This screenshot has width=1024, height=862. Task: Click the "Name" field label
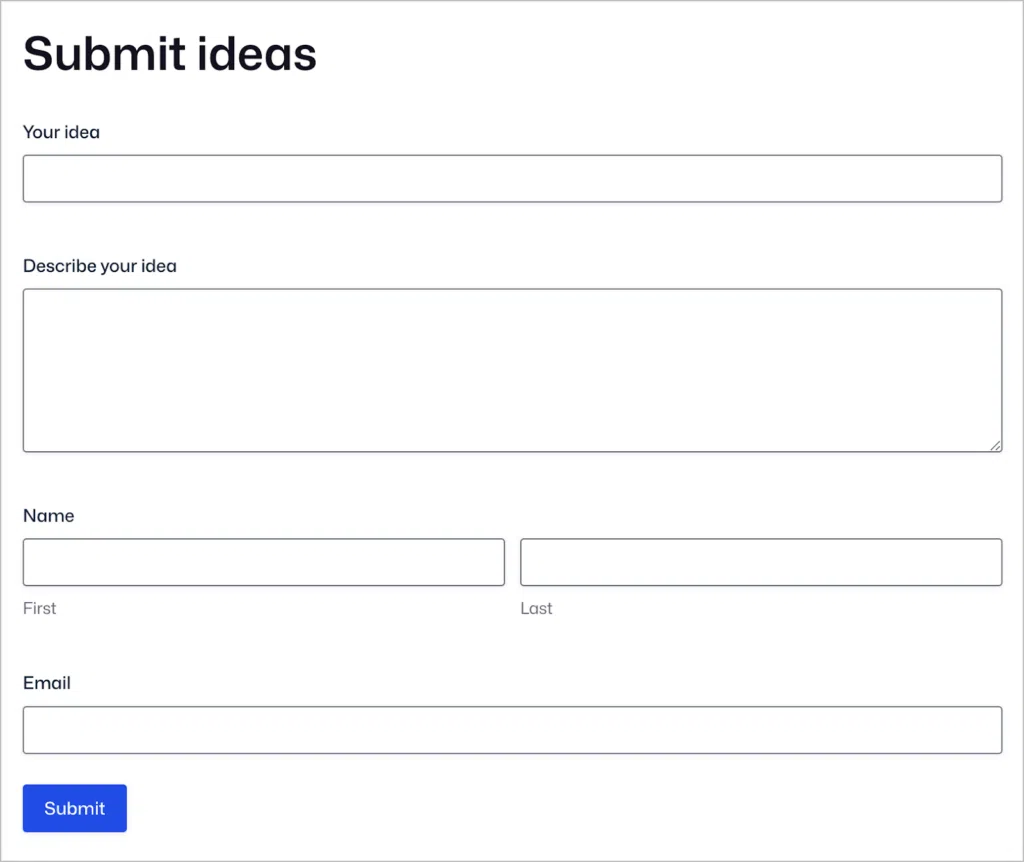pyautogui.click(x=48, y=516)
